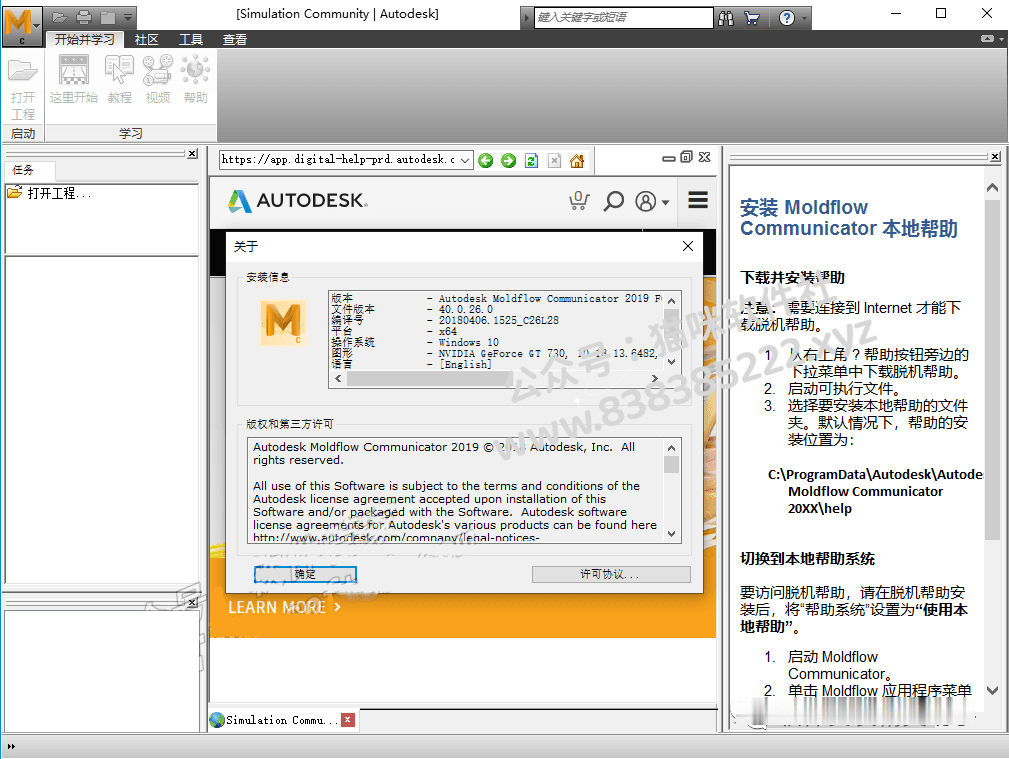Click the scroll-down arrow in license text box
The height and width of the screenshot is (759, 1009).
(671, 534)
